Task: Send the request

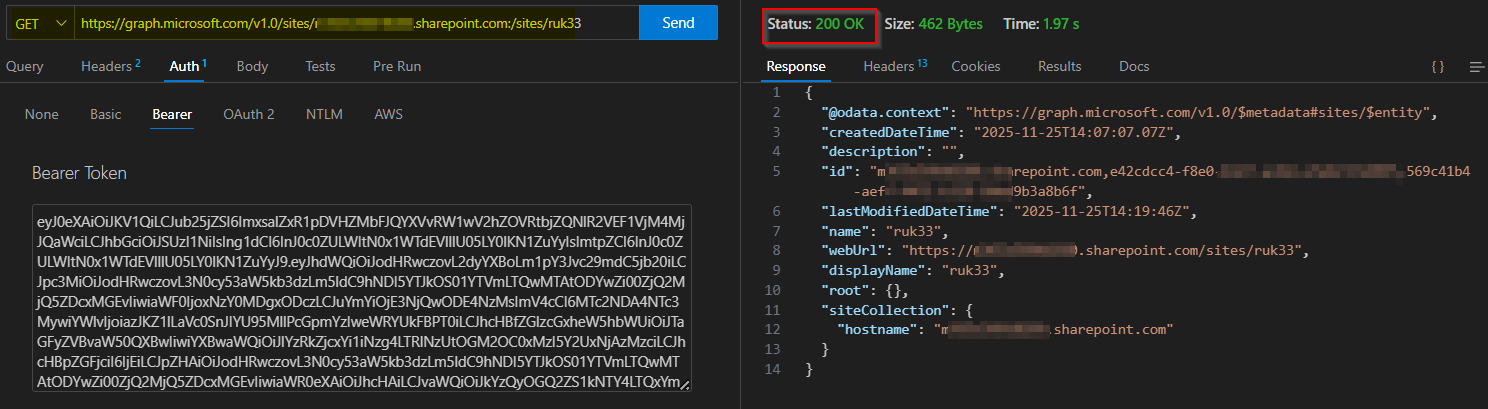Action: (x=678, y=23)
